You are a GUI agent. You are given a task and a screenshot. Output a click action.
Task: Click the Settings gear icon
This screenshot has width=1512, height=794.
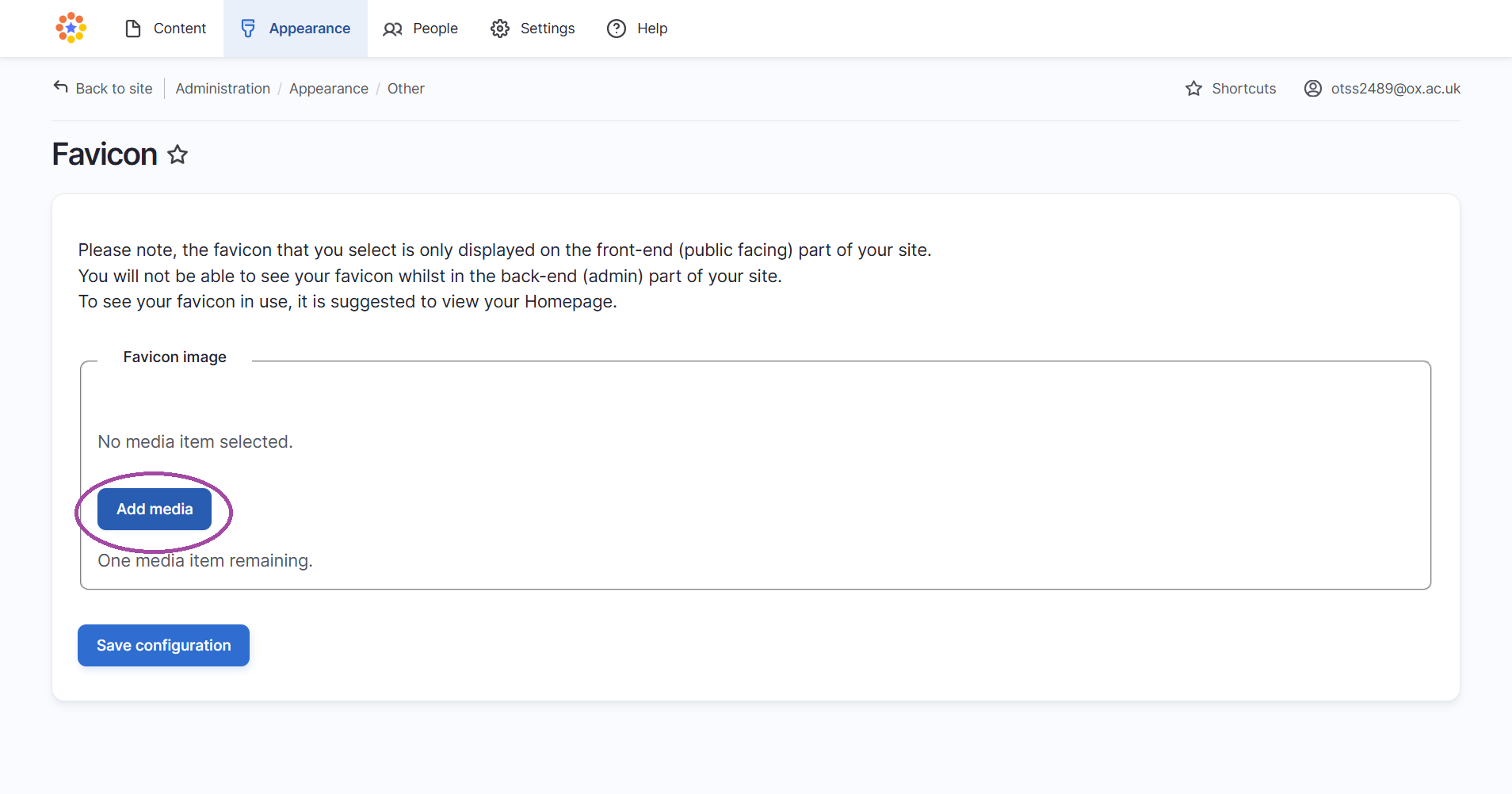click(x=499, y=29)
